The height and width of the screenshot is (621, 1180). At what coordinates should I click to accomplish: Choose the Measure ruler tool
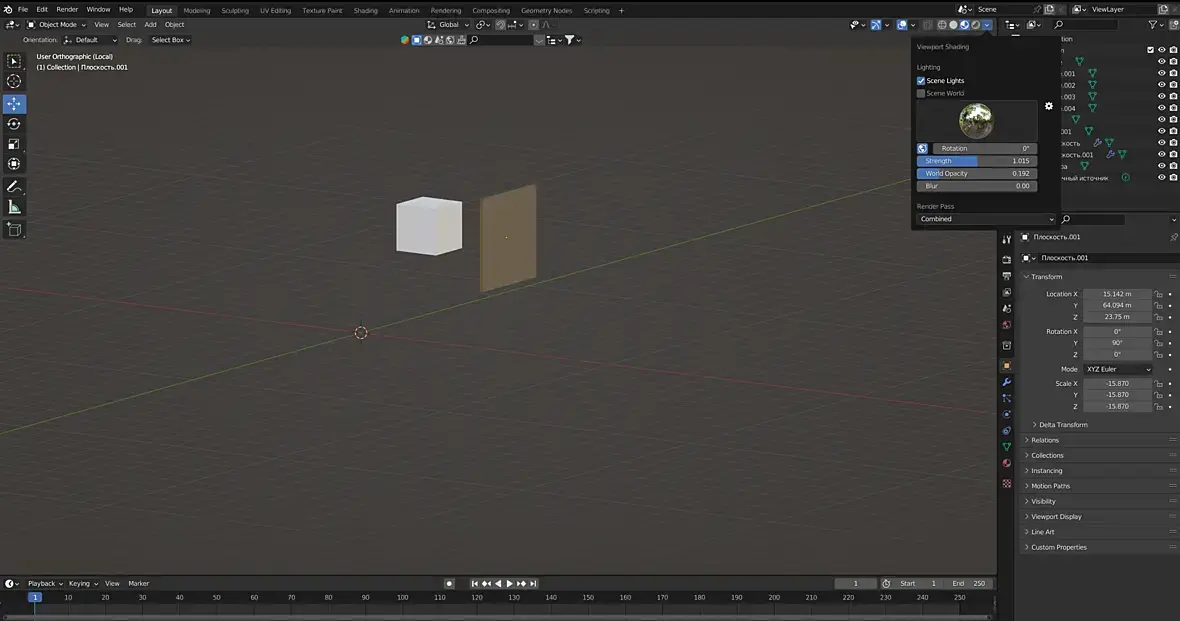14,207
